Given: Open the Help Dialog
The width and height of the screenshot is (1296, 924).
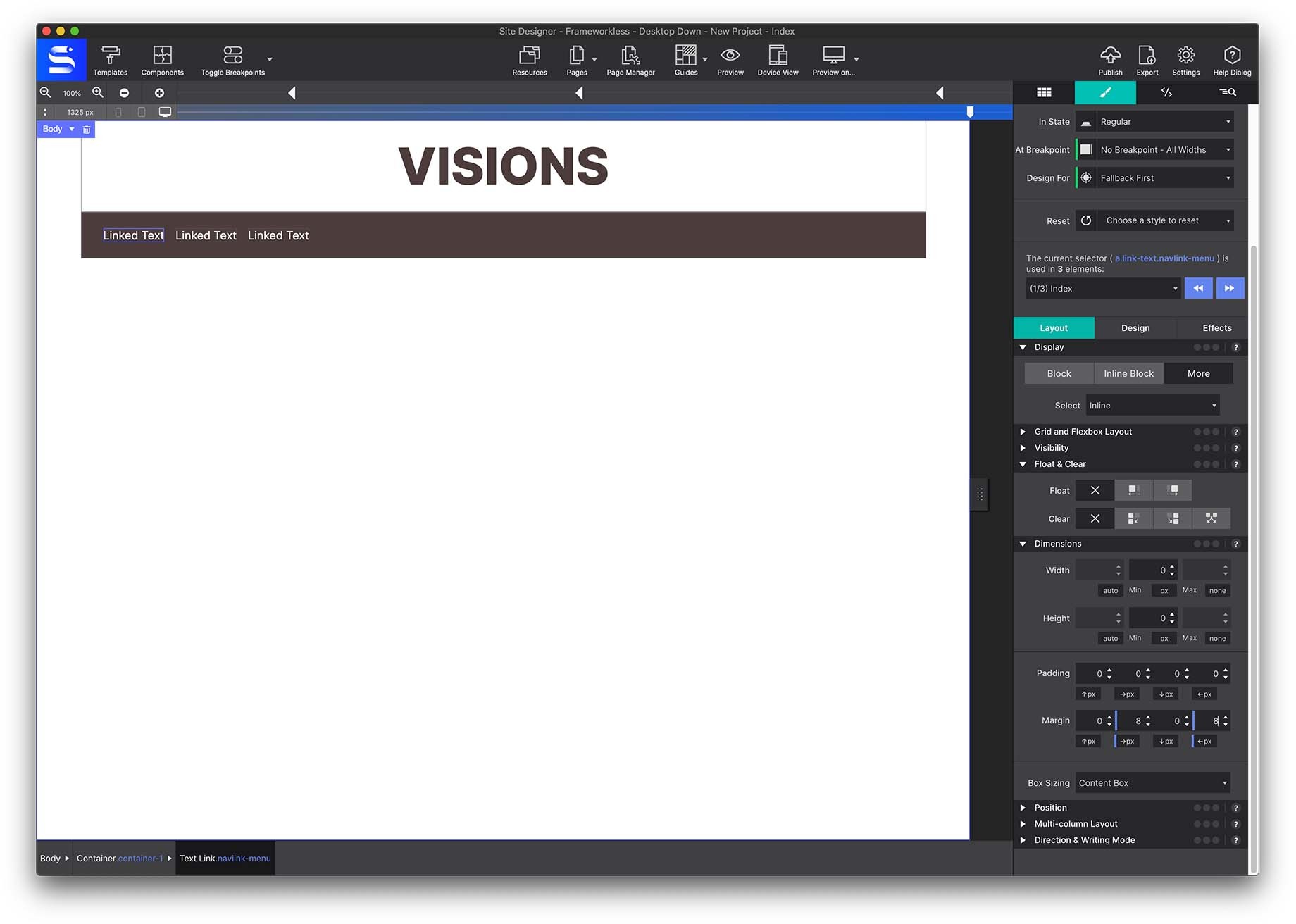Looking at the screenshot, I should click(x=1232, y=61).
